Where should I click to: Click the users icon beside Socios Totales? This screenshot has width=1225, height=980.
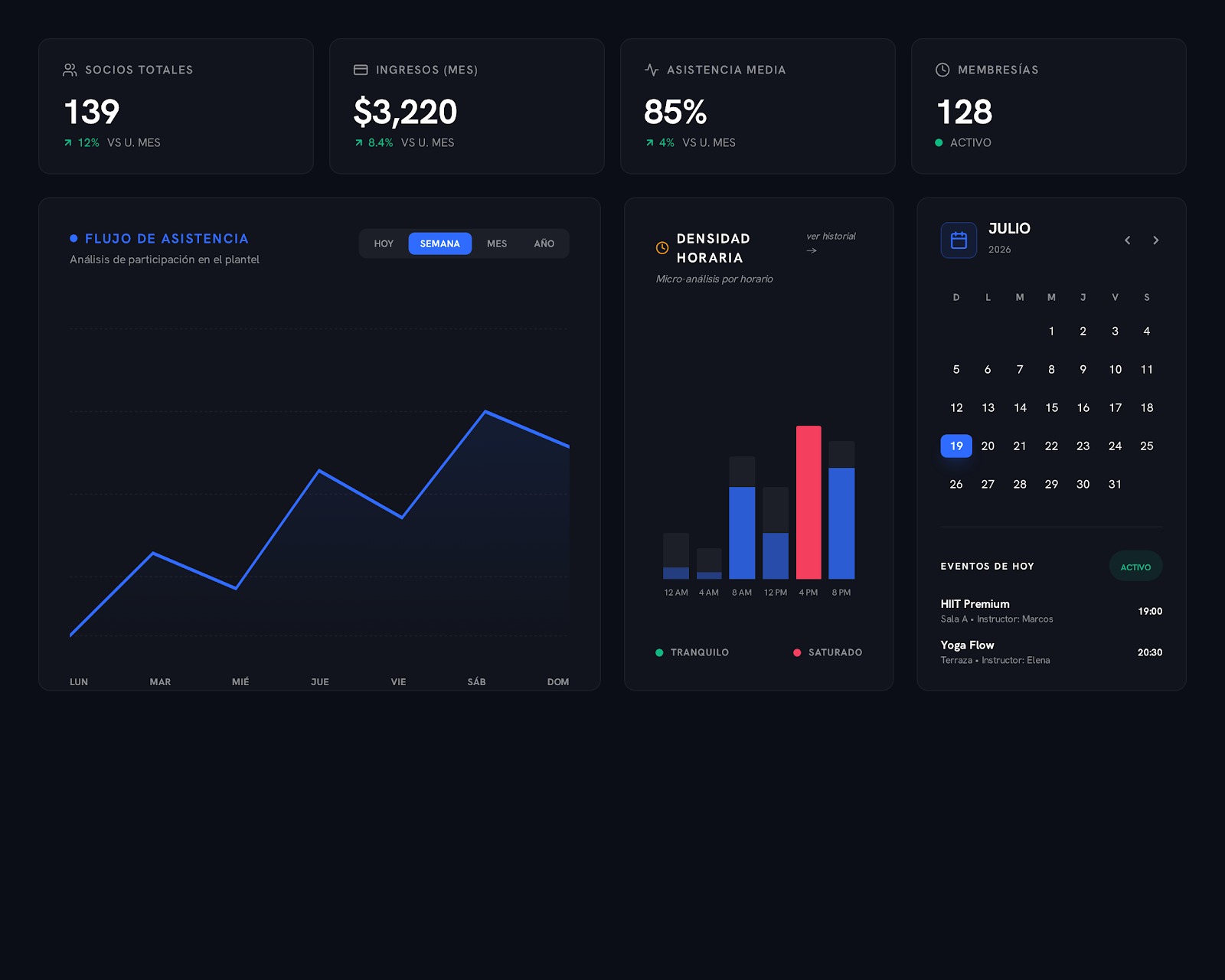point(70,70)
